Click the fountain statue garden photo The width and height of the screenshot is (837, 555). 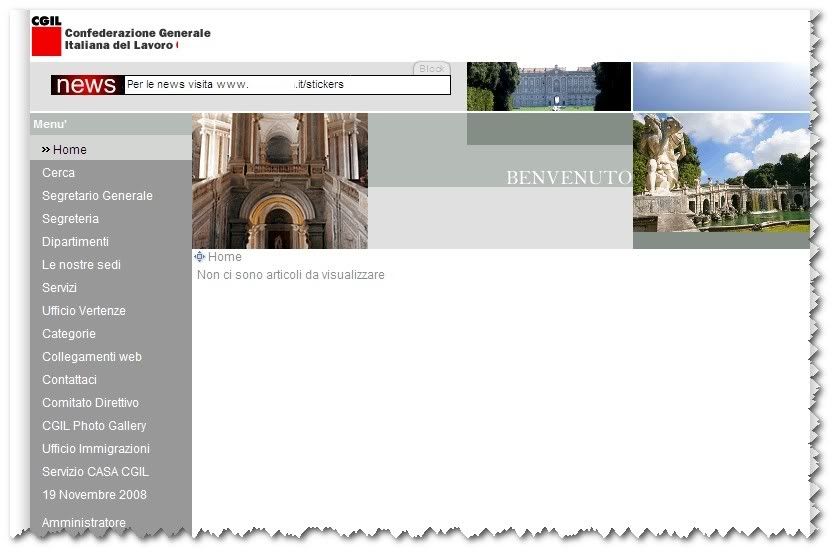[721, 175]
